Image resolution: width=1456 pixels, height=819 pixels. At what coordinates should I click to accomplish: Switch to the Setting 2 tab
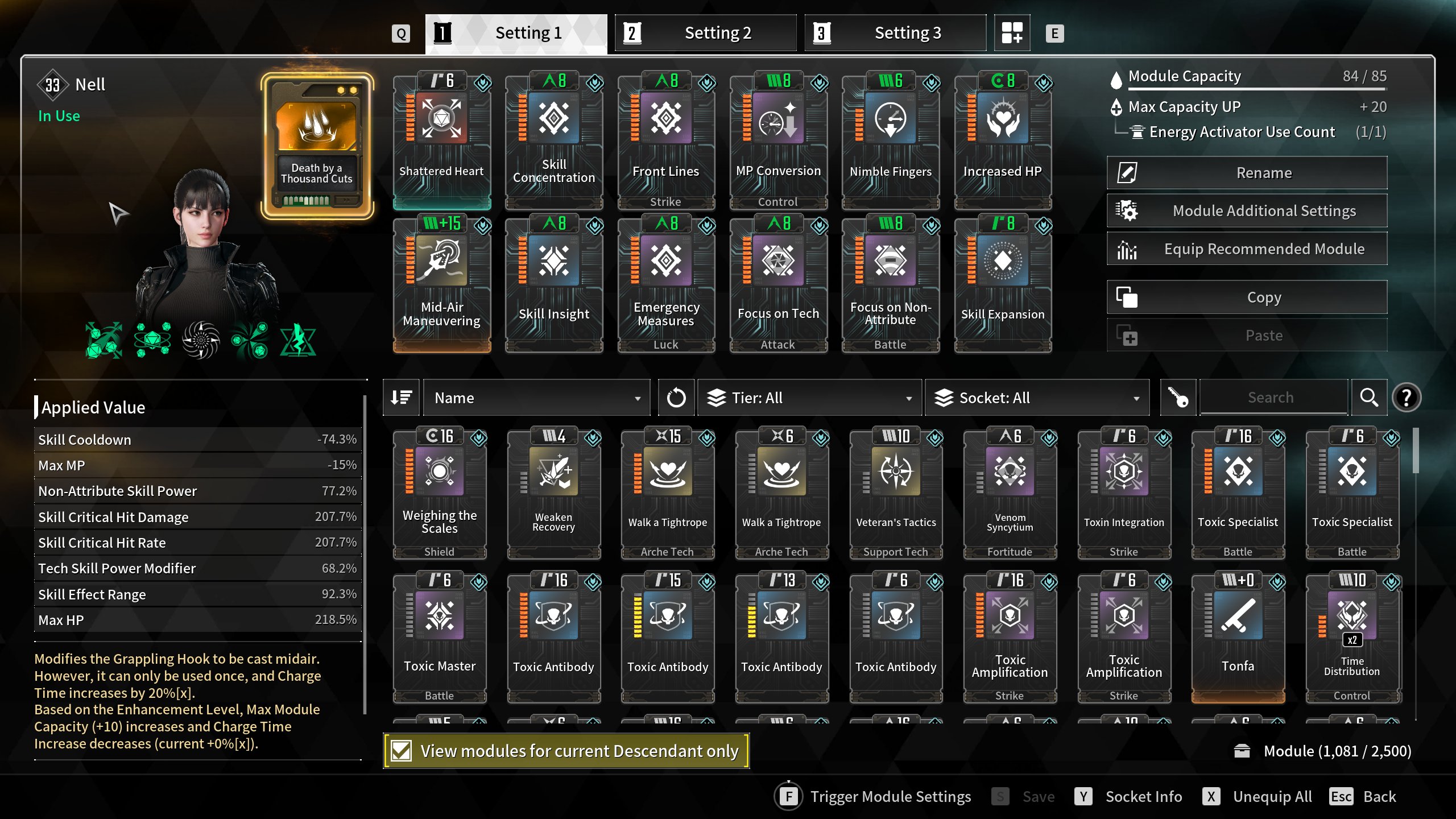pos(706,33)
